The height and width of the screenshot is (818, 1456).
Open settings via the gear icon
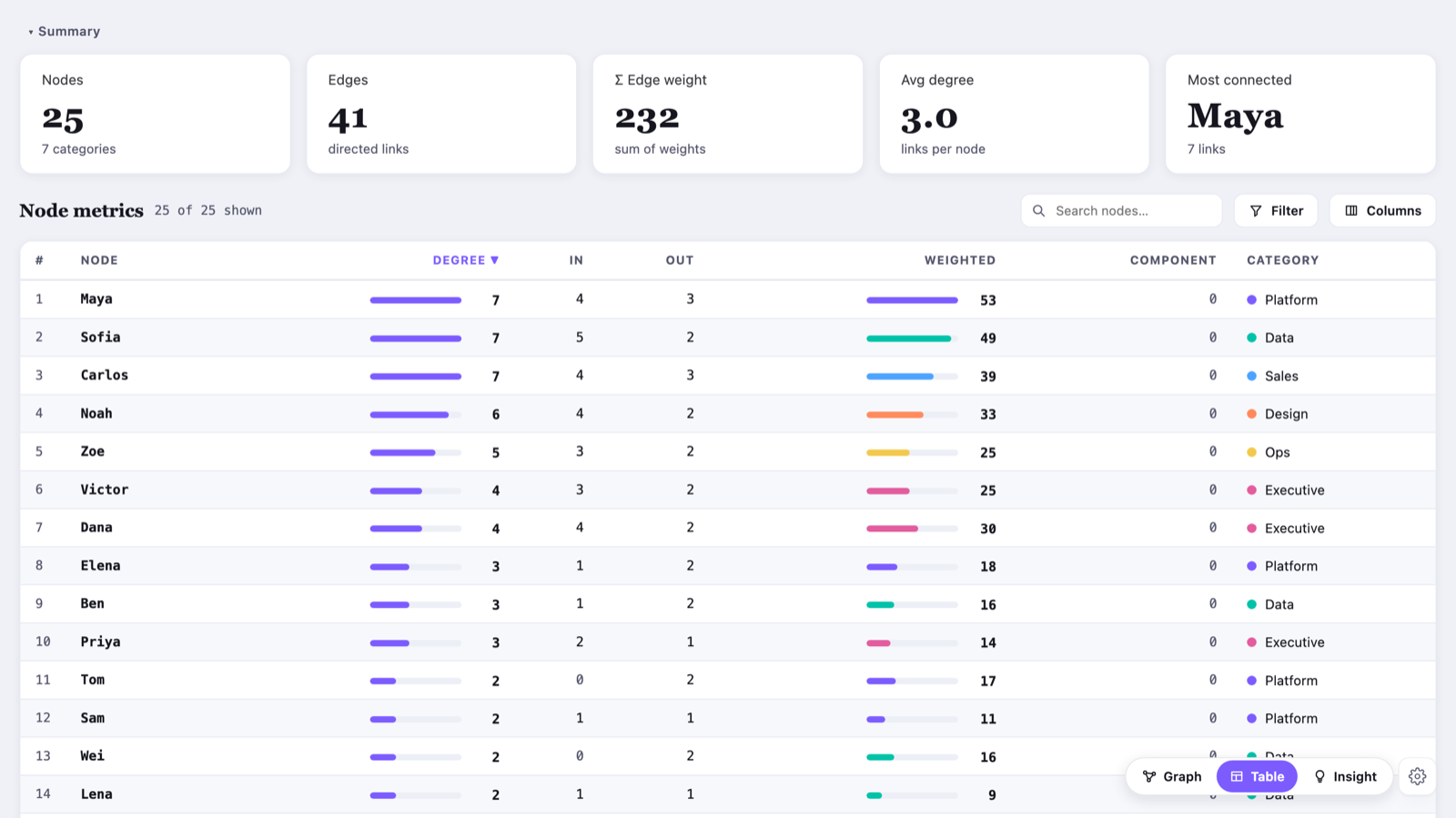tap(1417, 776)
